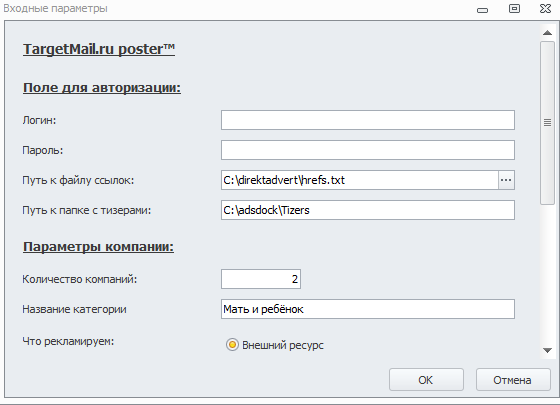Maximize the Входные параметры window
The width and height of the screenshot is (560, 405).
point(514,9)
